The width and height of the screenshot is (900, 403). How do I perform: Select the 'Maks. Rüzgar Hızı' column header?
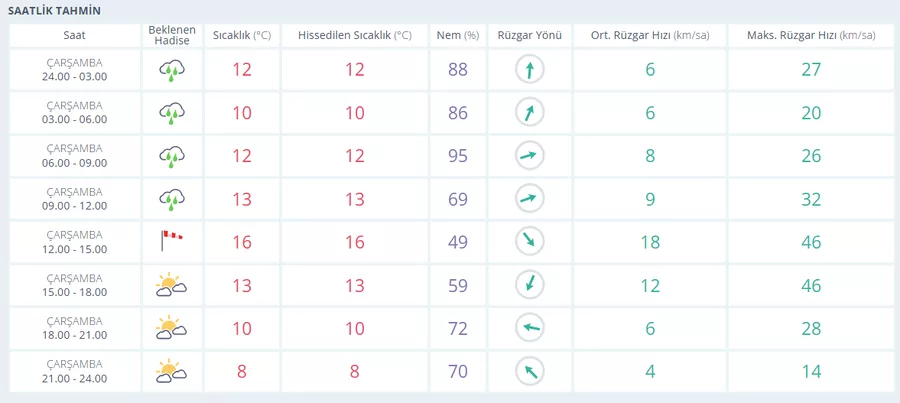810,35
